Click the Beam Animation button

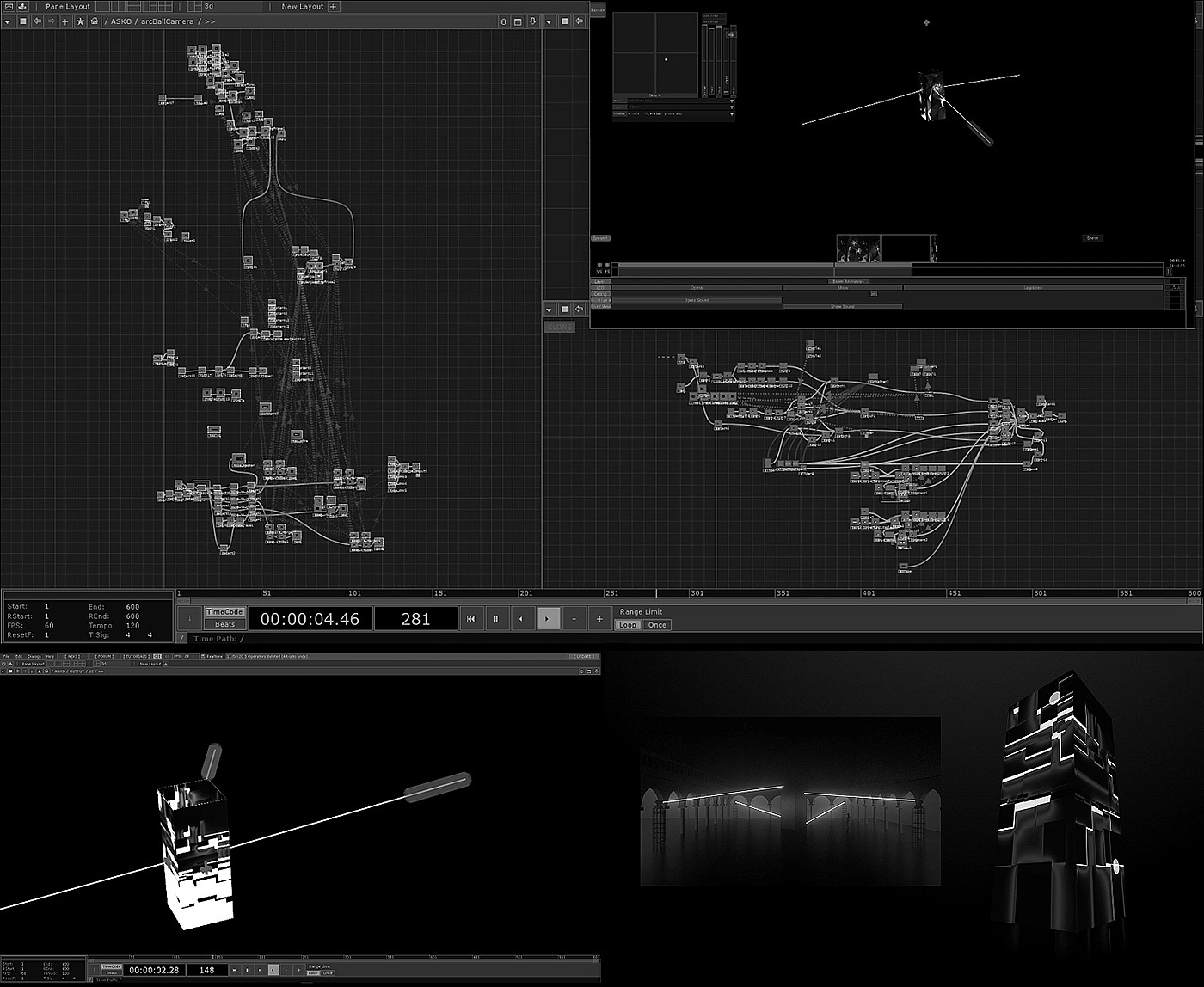pos(848,281)
